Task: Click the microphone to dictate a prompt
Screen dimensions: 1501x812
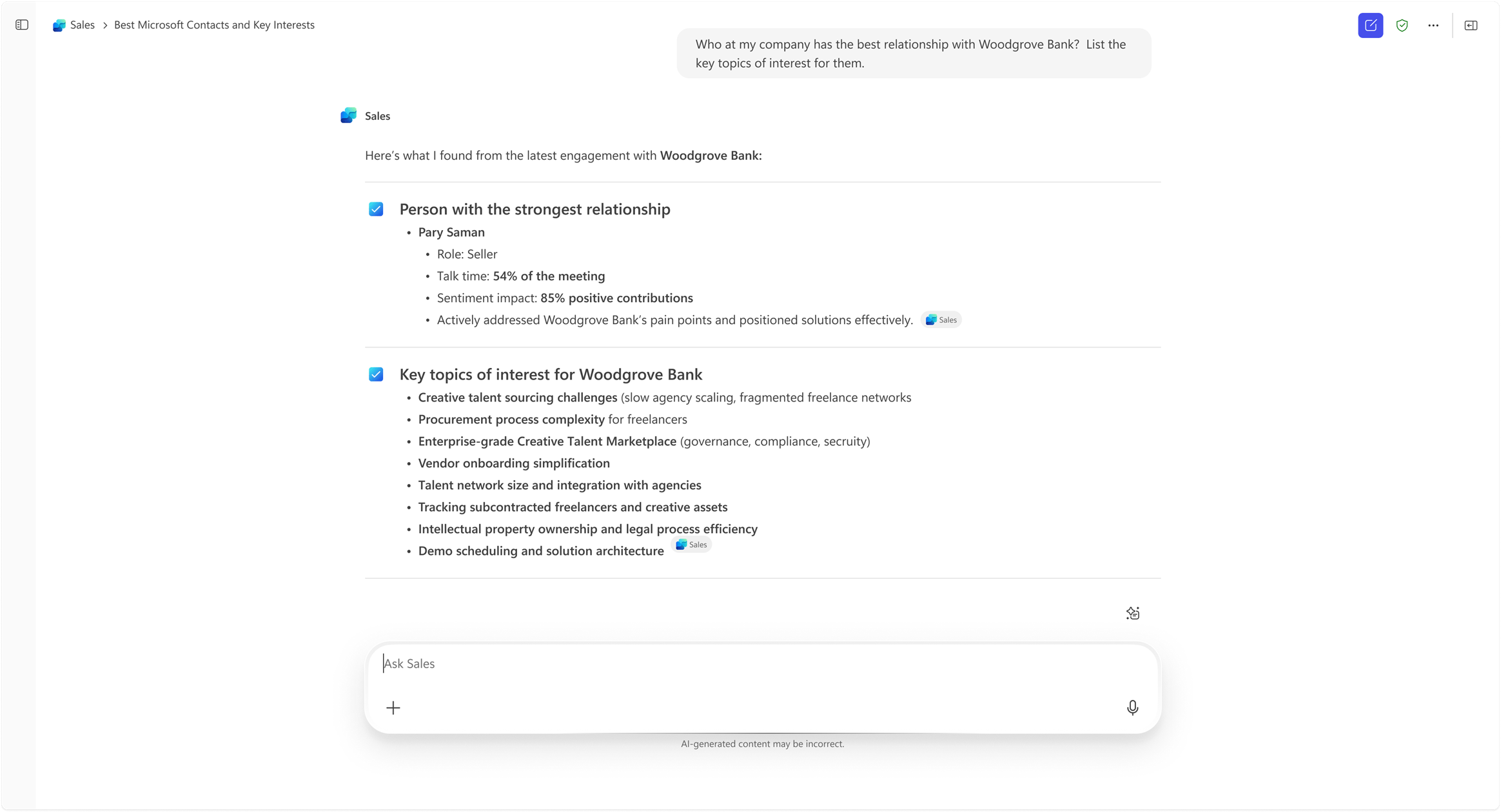Action: 1132,707
